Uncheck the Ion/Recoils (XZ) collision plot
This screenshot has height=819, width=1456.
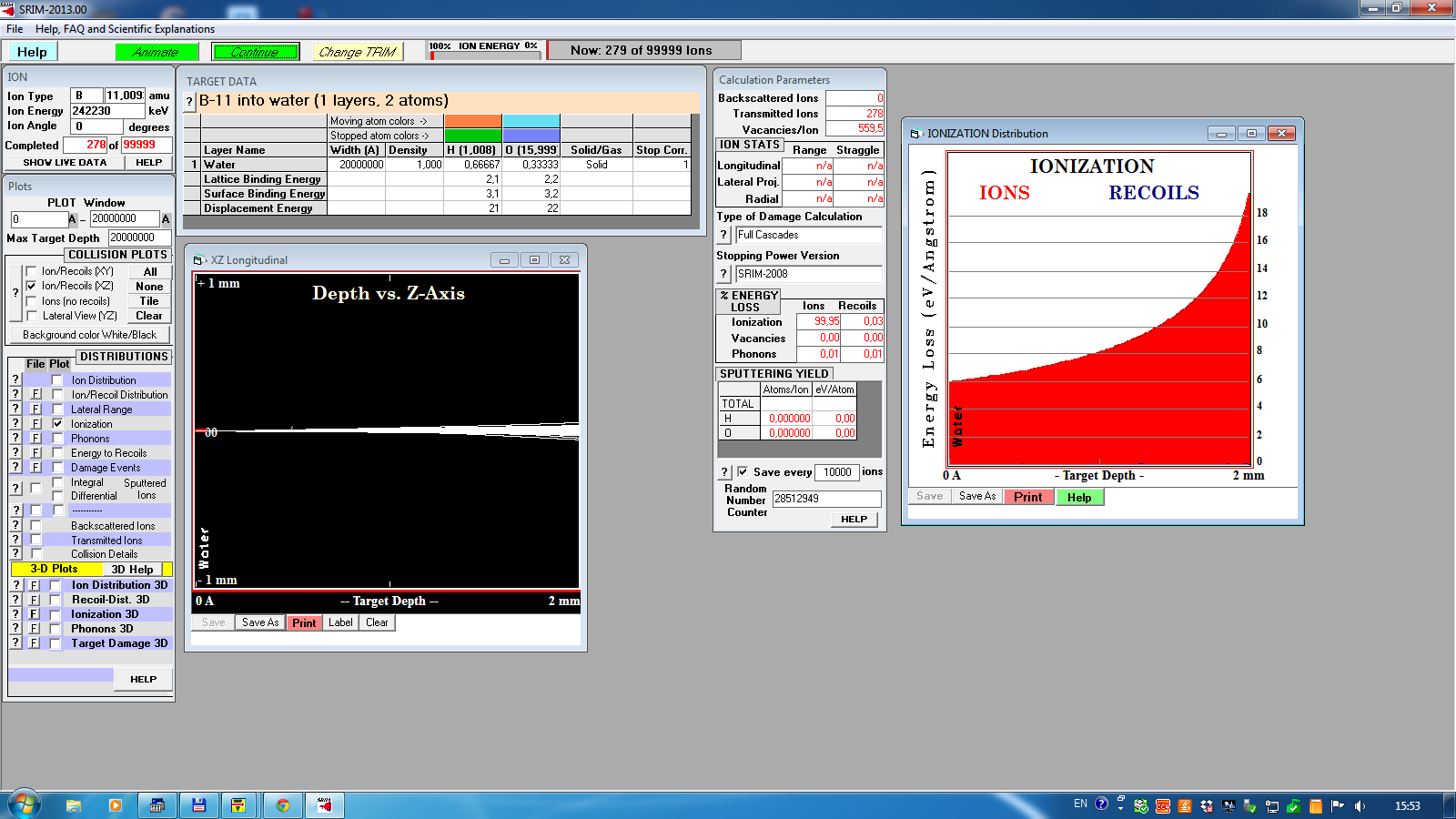pos(32,286)
